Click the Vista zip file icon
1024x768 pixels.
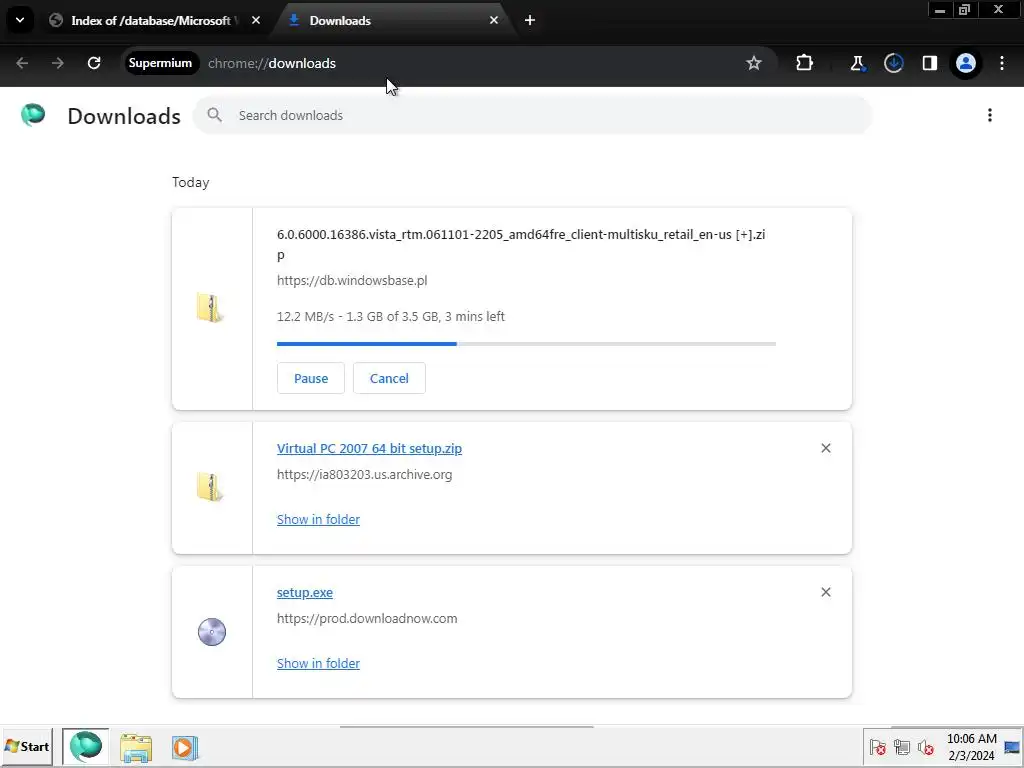(x=210, y=308)
